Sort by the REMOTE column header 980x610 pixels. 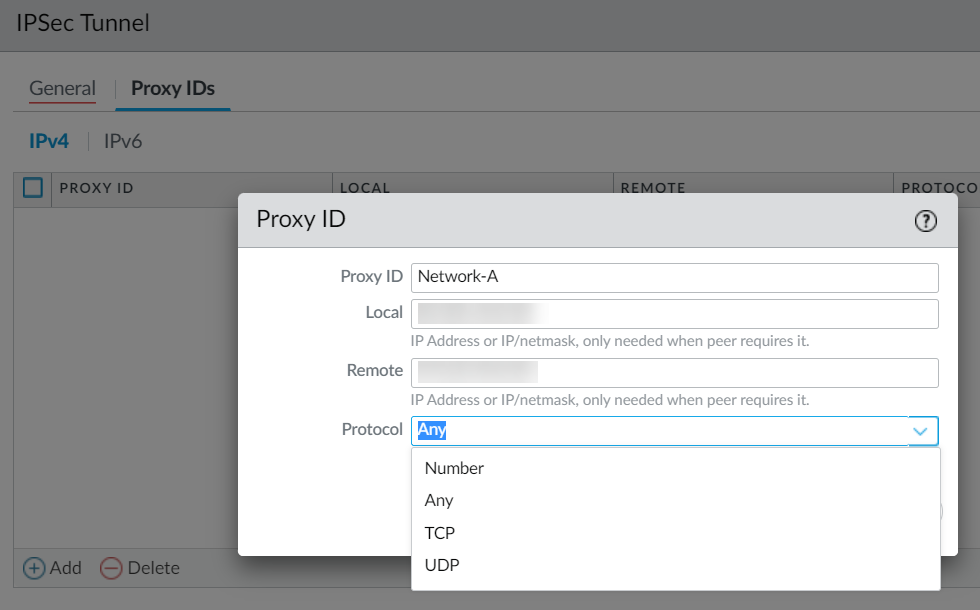point(653,188)
